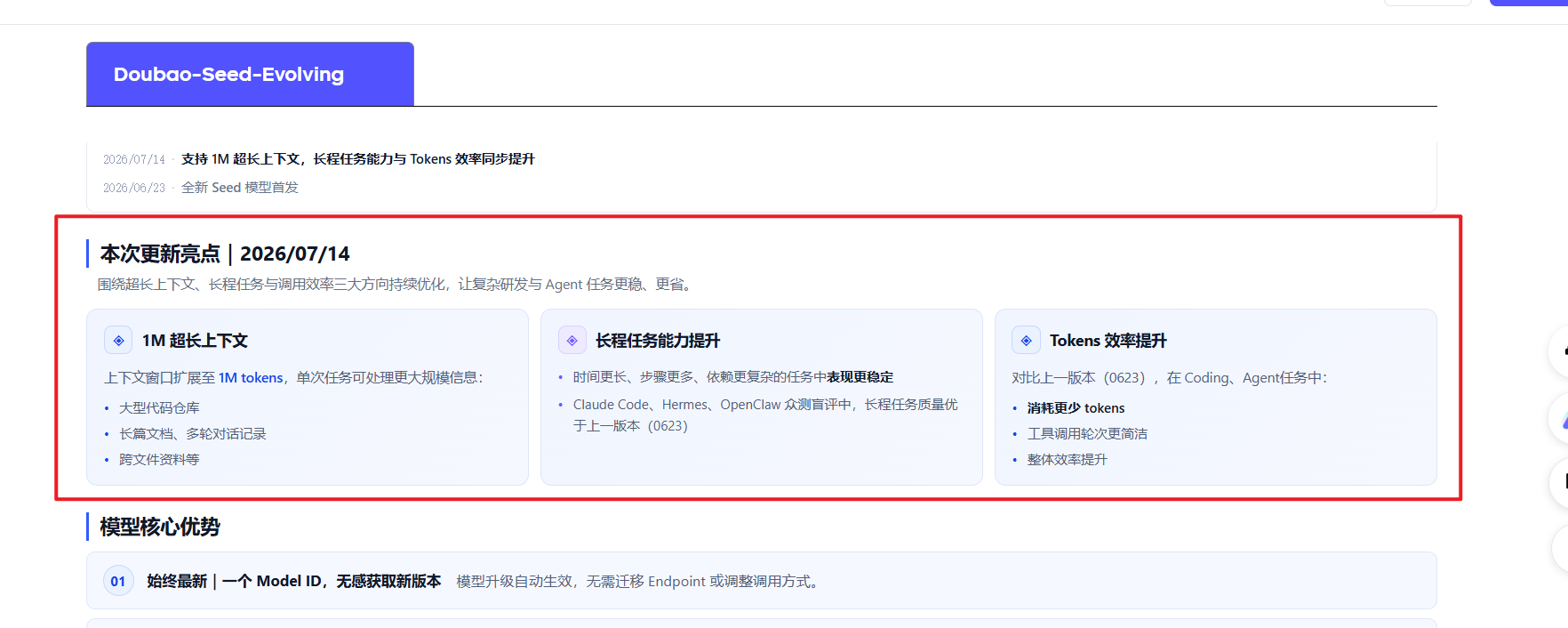Screen dimensions: 1568x628
Task: Click the 1M 超长上下文 card title
Action: pyautogui.click(x=195, y=341)
